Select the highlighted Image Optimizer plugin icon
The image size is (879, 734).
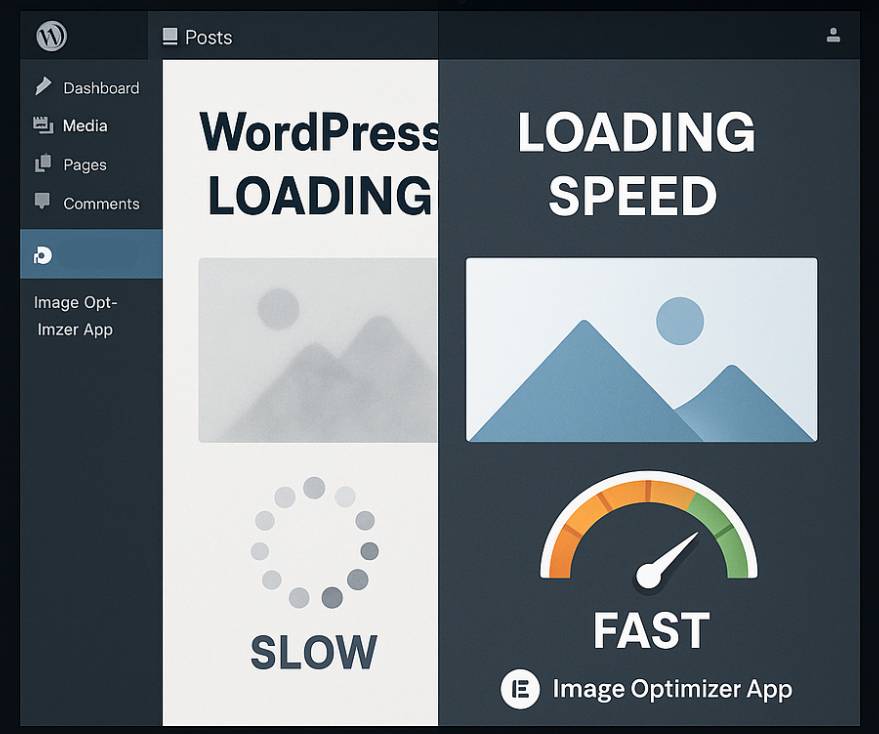click(43, 256)
